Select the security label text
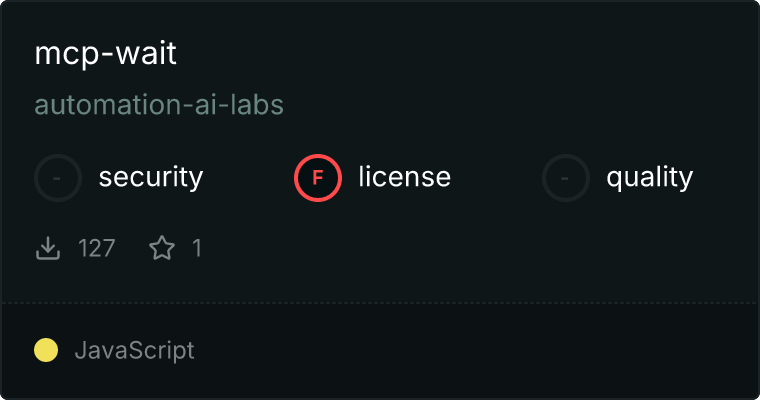760x400 pixels. 151,177
